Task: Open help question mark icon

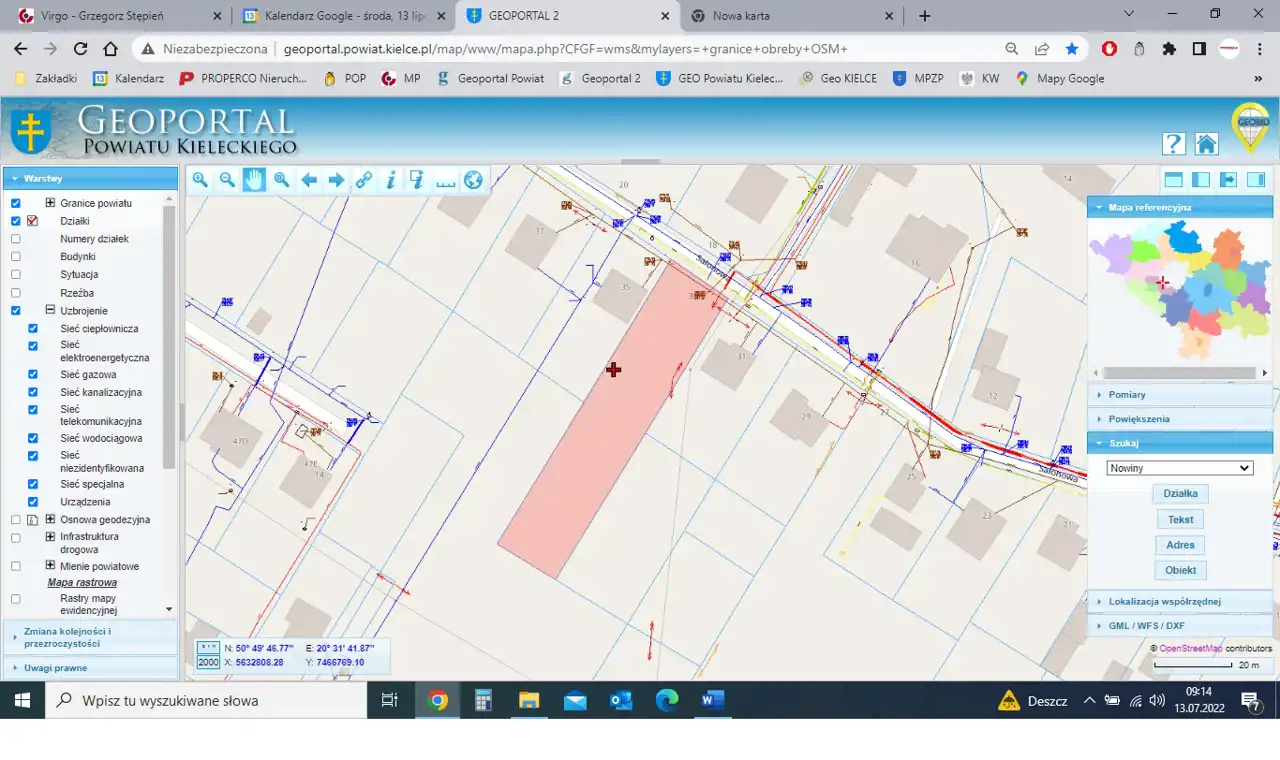Action: click(1173, 144)
